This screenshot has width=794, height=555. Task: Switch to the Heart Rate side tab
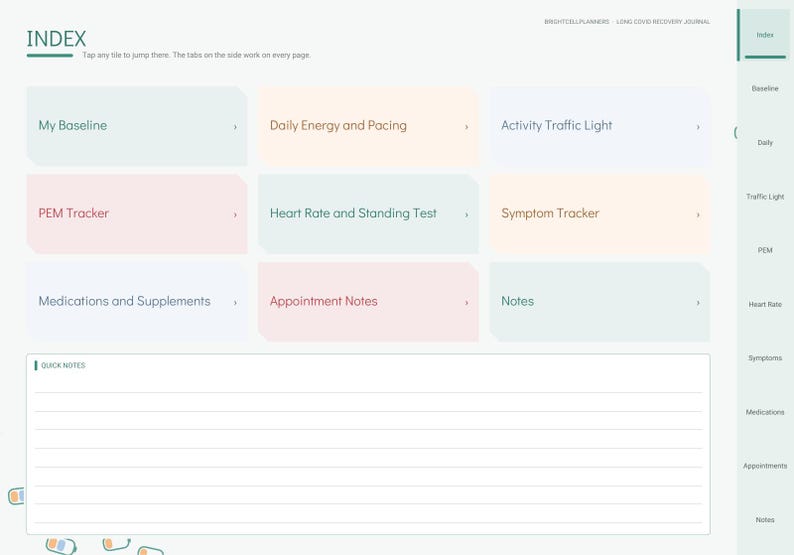765,304
